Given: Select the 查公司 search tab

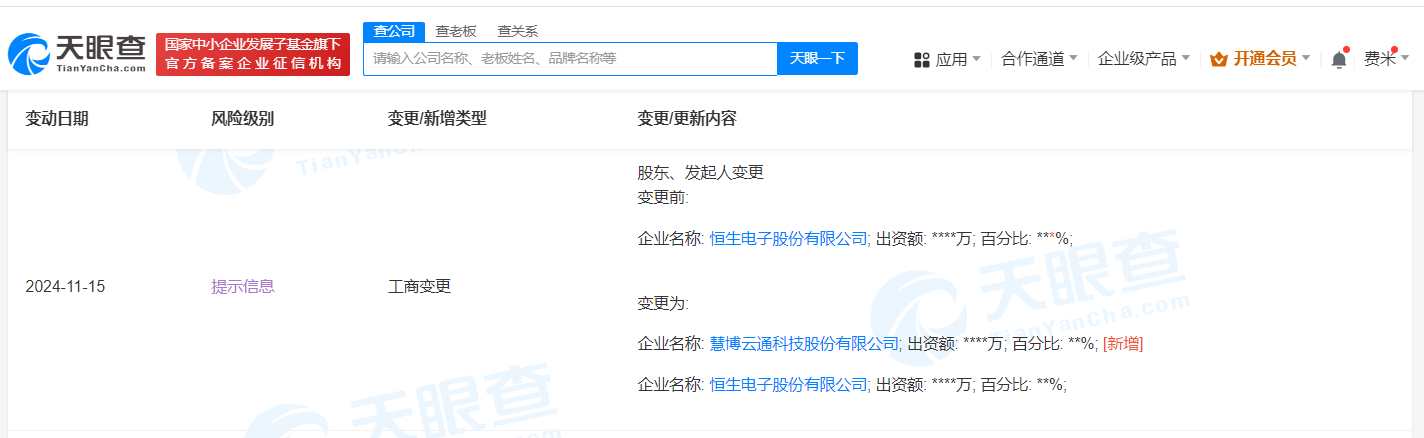Looking at the screenshot, I should click(x=394, y=31).
